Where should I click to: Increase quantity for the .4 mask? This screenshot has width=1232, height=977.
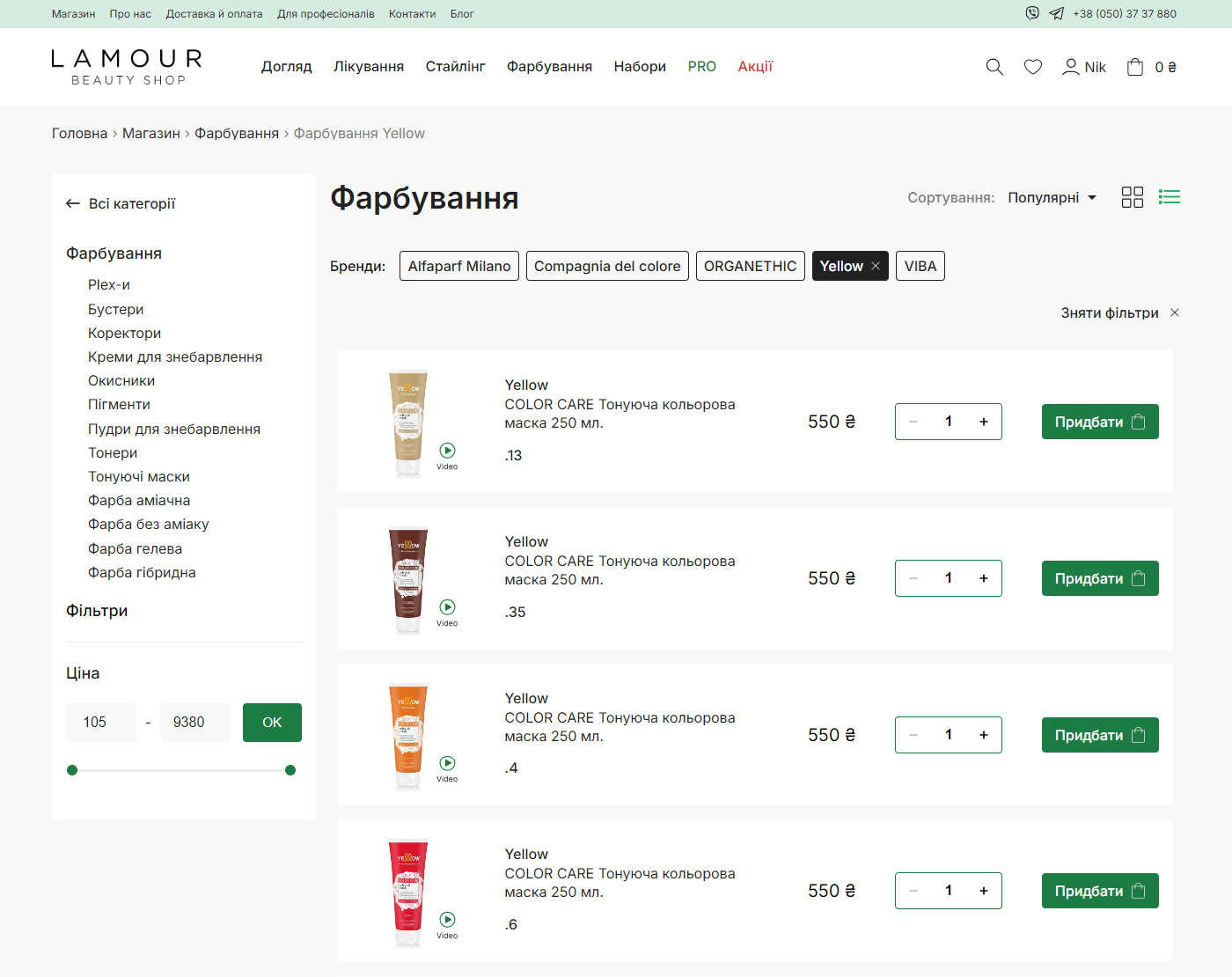pyautogui.click(x=984, y=735)
